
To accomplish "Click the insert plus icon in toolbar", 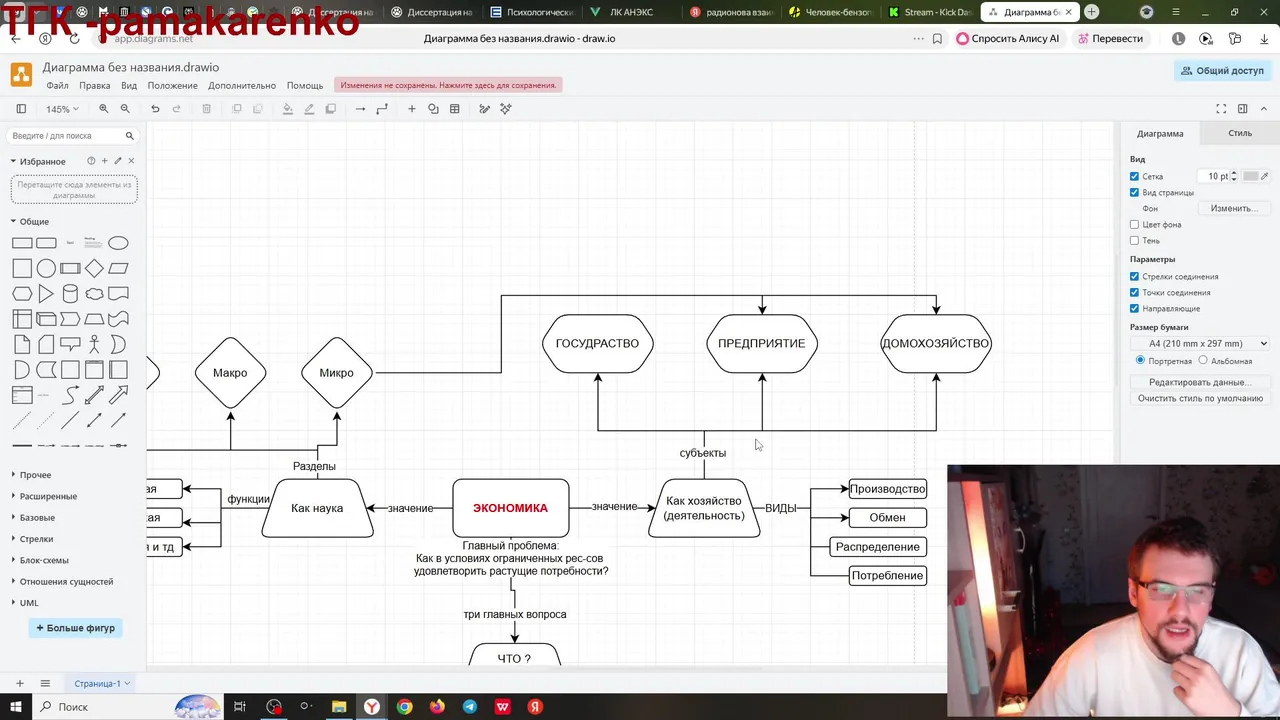I will pyautogui.click(x=411, y=109).
